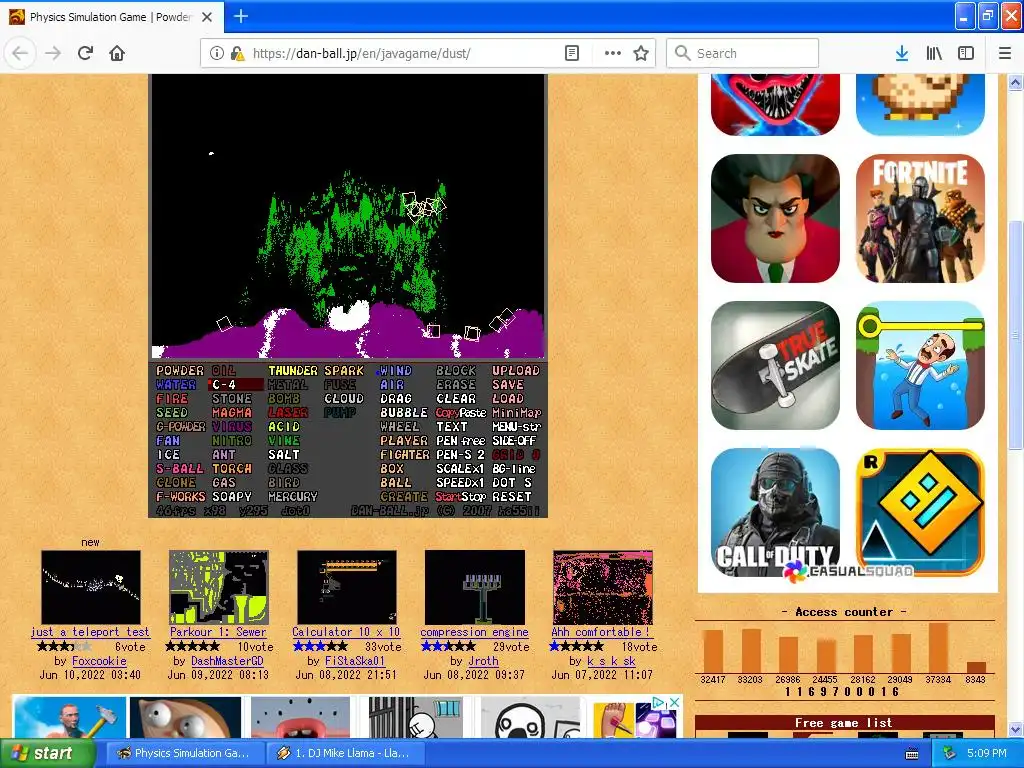Image resolution: width=1024 pixels, height=768 pixels.
Task: Toggle the DOT S display option
Action: 512,483
